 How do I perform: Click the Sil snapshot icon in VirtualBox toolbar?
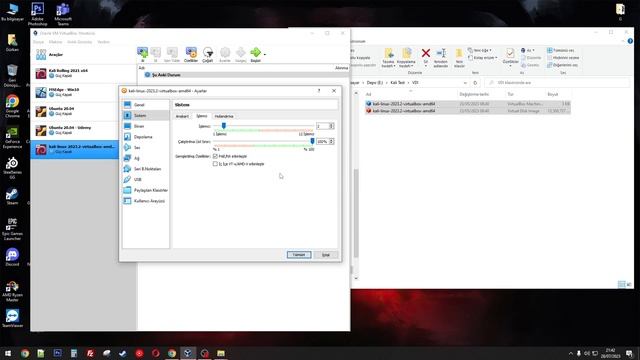(156, 54)
